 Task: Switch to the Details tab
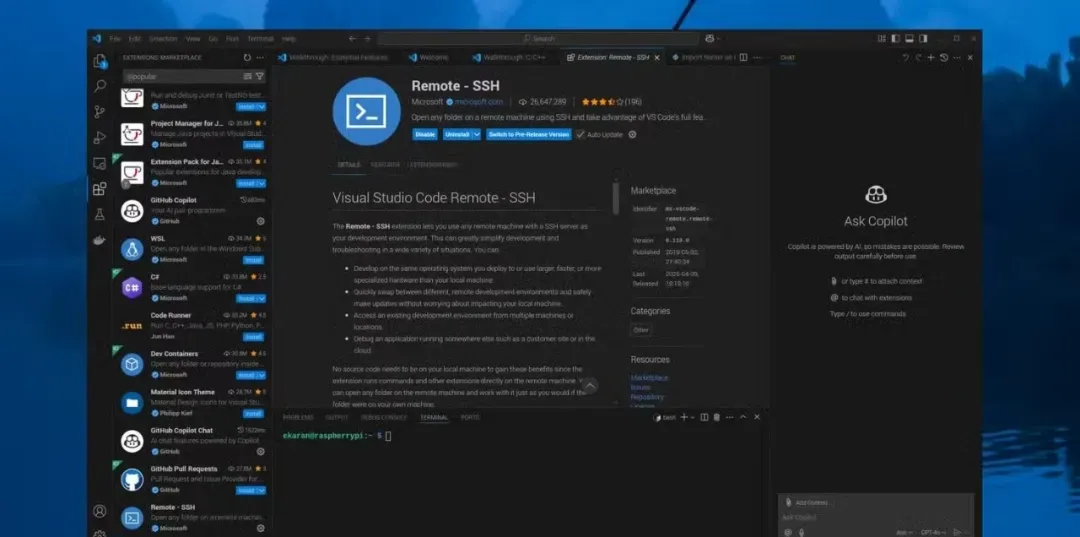(349, 165)
